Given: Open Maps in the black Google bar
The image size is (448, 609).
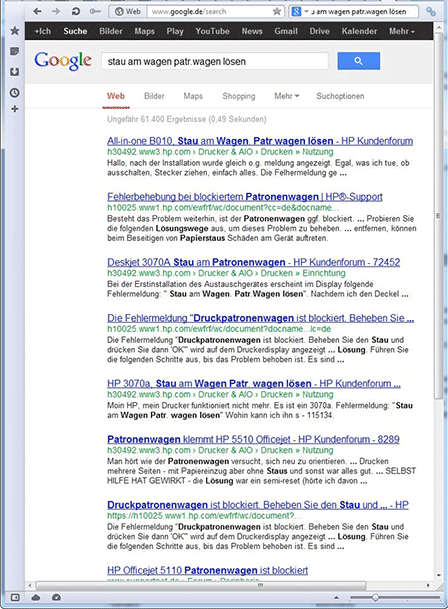Looking at the screenshot, I should [145, 31].
